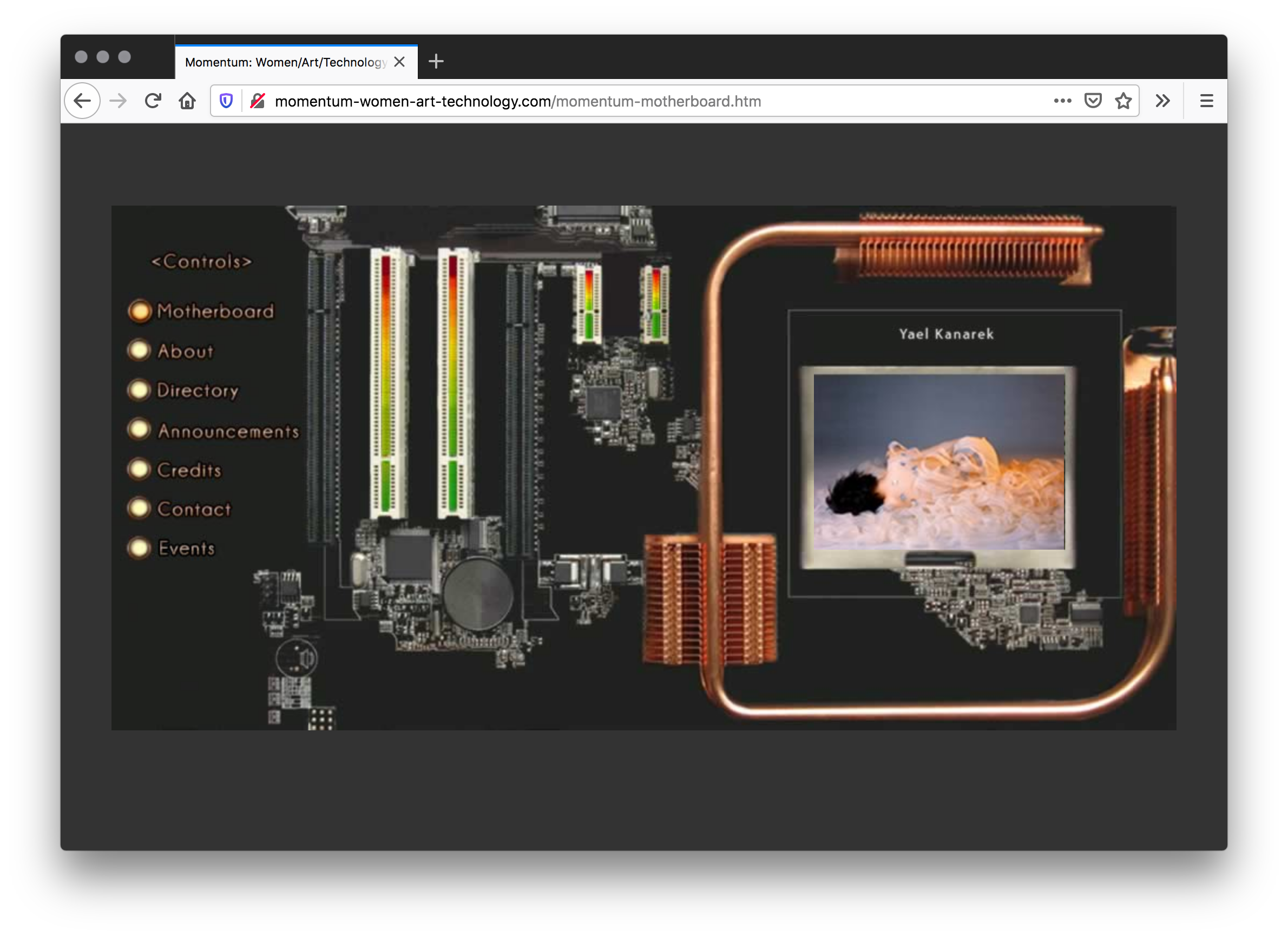This screenshot has height=937, width=1288.
Task: Reload the page with refresh icon
Action: pos(153,101)
